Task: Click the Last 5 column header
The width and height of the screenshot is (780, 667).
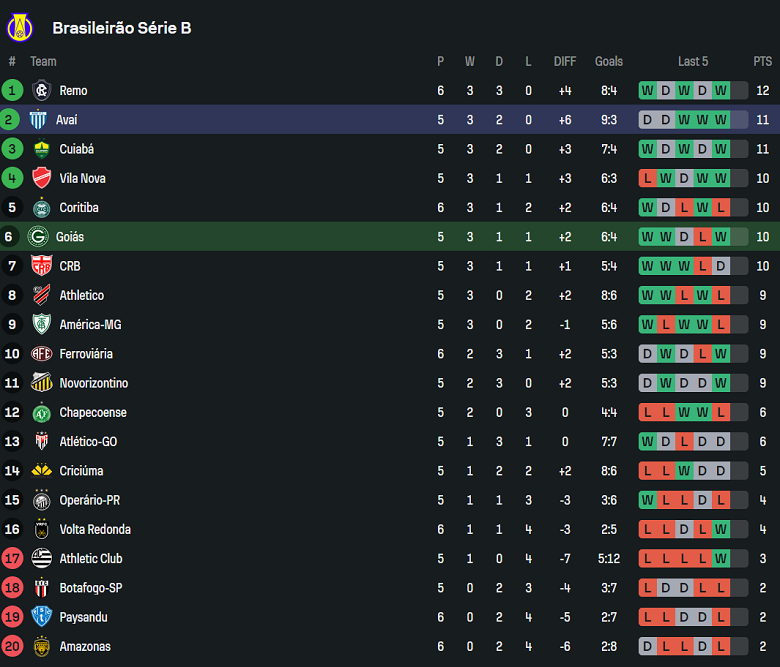Action: [693, 62]
